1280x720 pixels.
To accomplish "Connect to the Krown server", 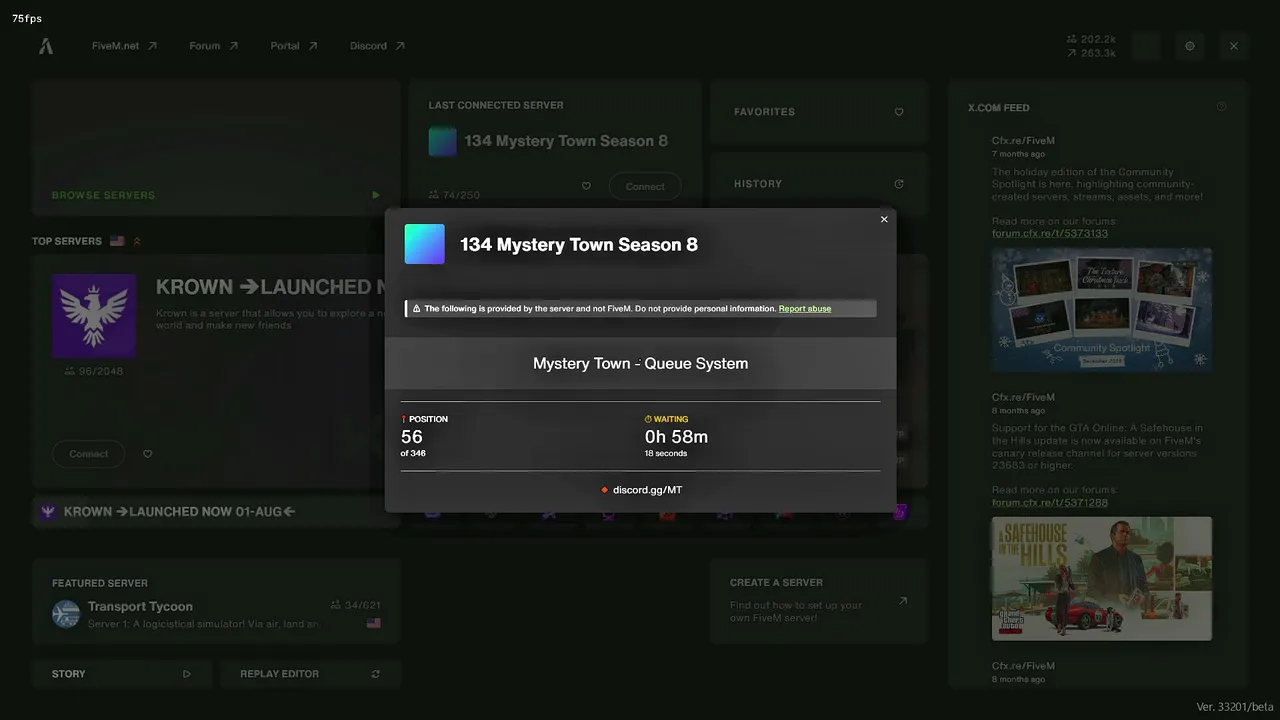I will click(88, 454).
